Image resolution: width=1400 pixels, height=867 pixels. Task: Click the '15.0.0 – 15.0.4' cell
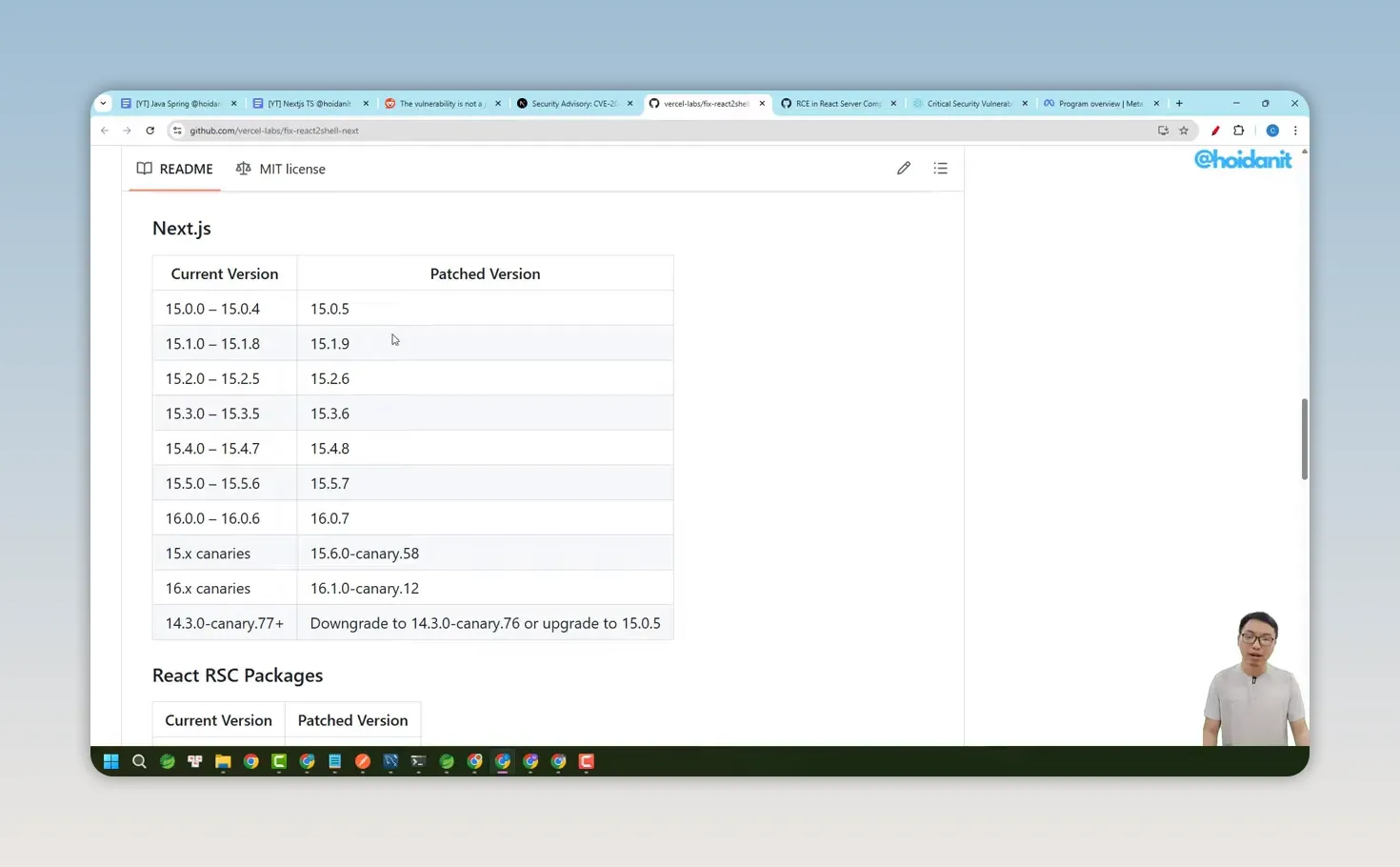click(x=225, y=309)
